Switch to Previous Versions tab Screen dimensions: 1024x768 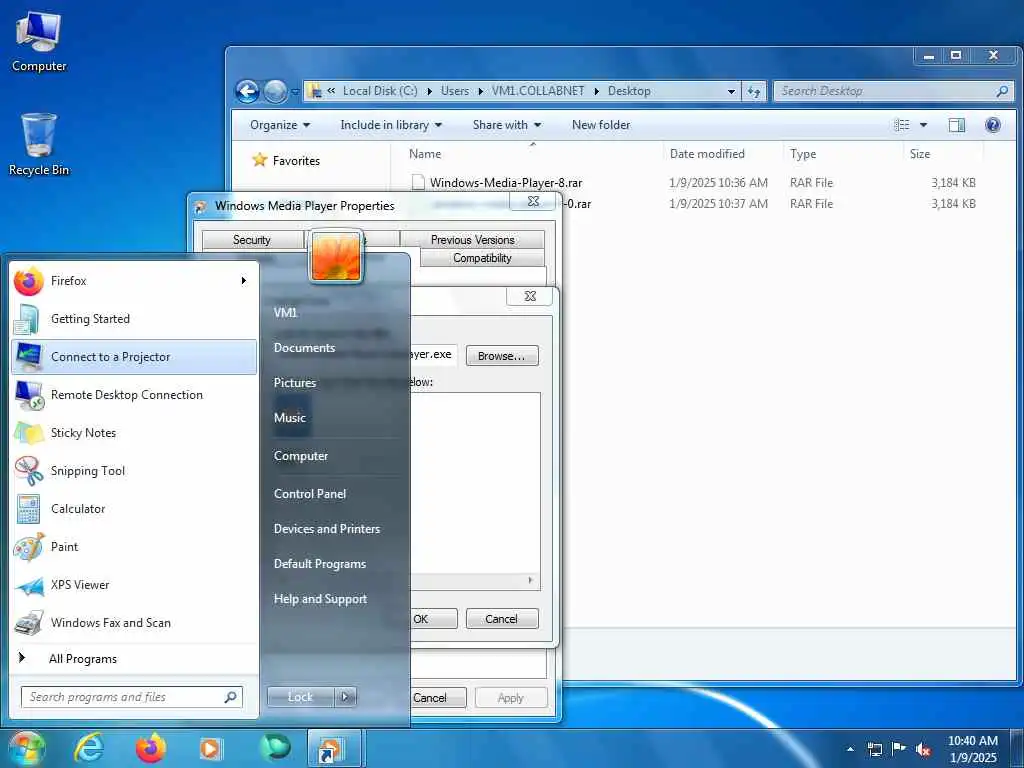pos(472,240)
